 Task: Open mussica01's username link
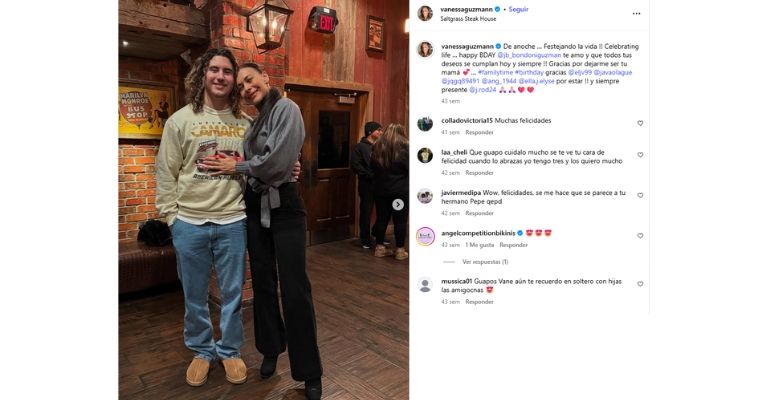[x=456, y=282]
